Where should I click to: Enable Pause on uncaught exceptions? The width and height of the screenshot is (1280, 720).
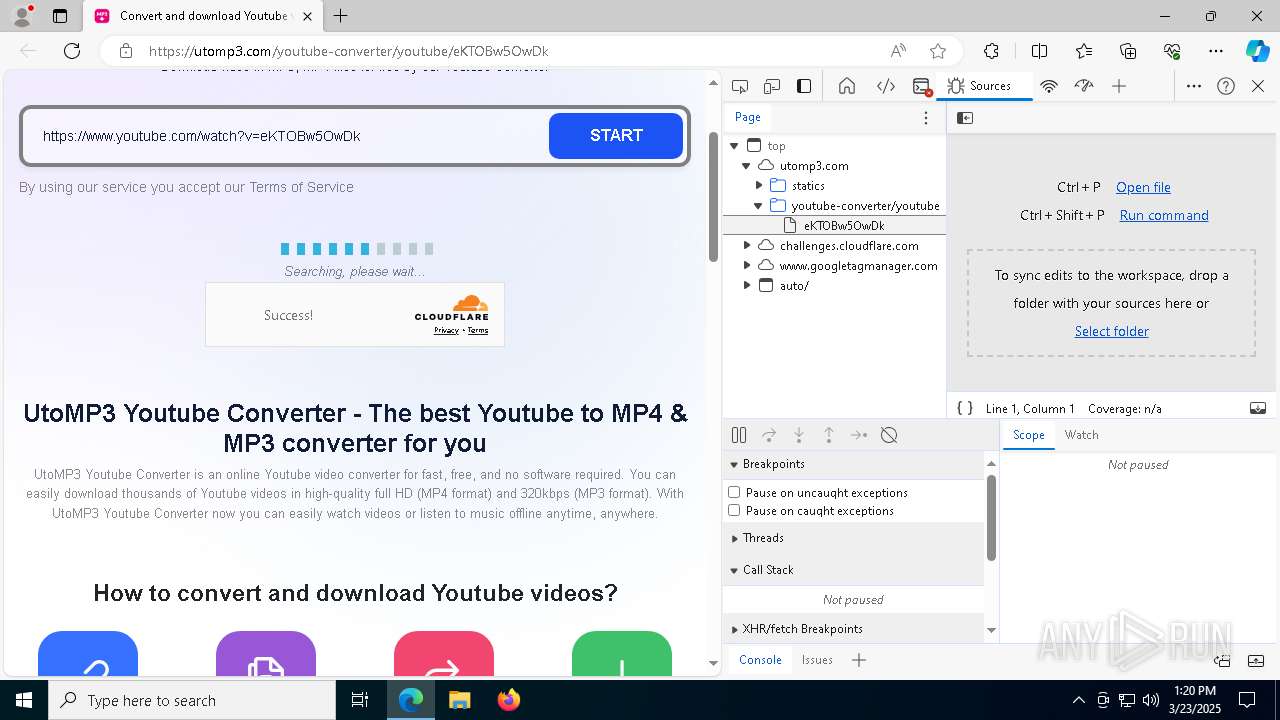(734, 492)
